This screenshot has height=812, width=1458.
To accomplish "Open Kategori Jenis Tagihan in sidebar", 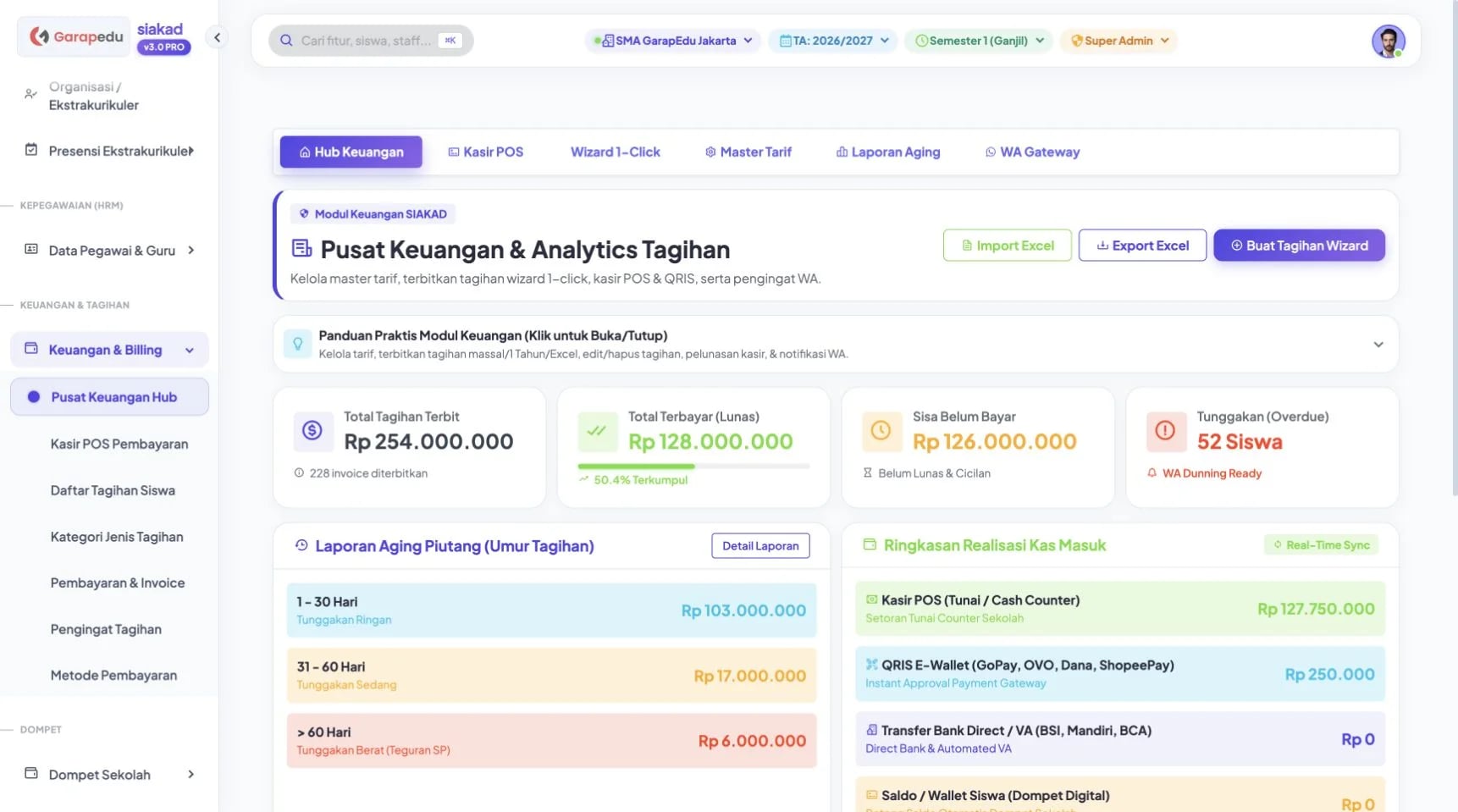I will click(117, 537).
